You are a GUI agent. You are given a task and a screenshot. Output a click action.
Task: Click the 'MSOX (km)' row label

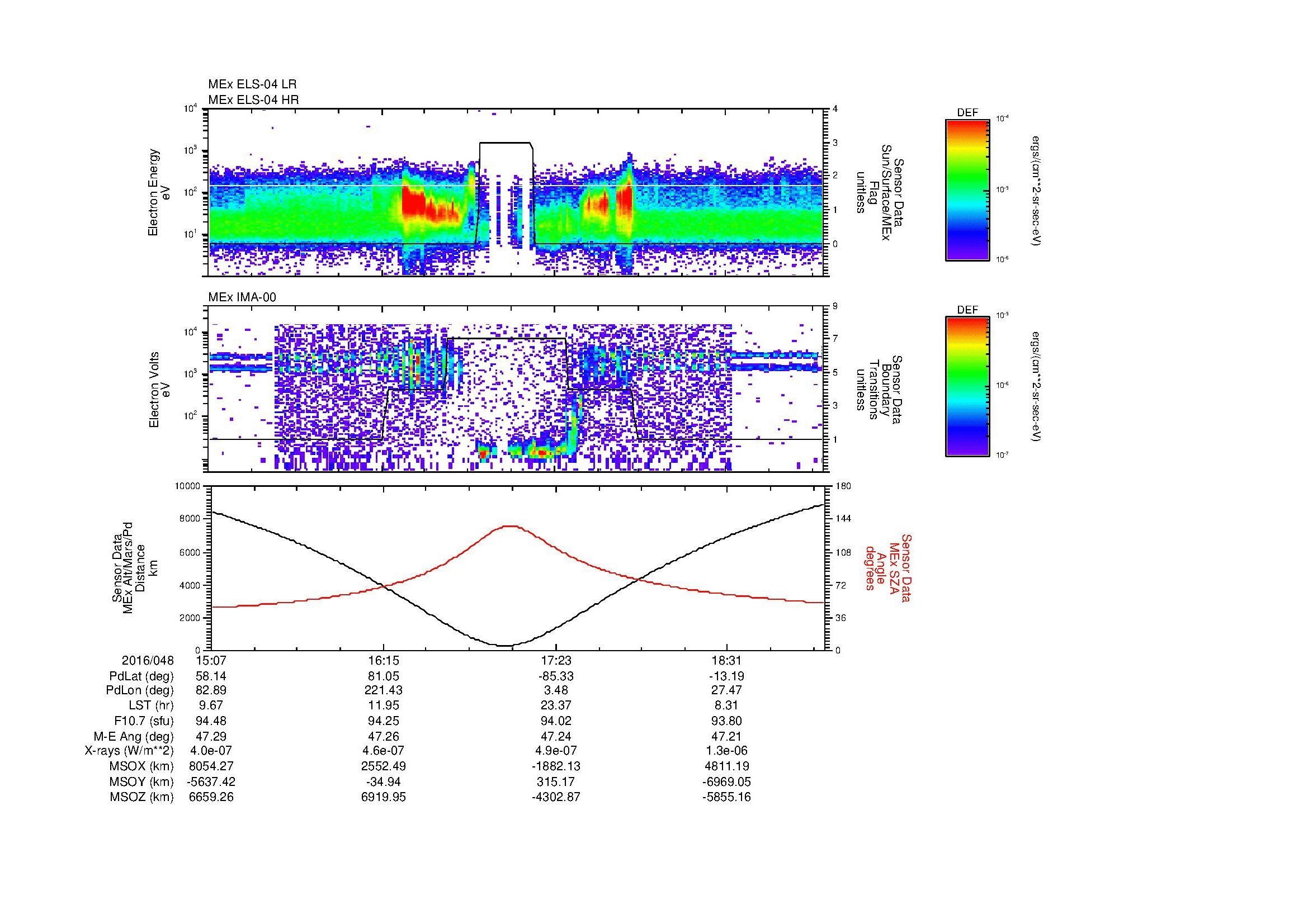click(x=142, y=766)
